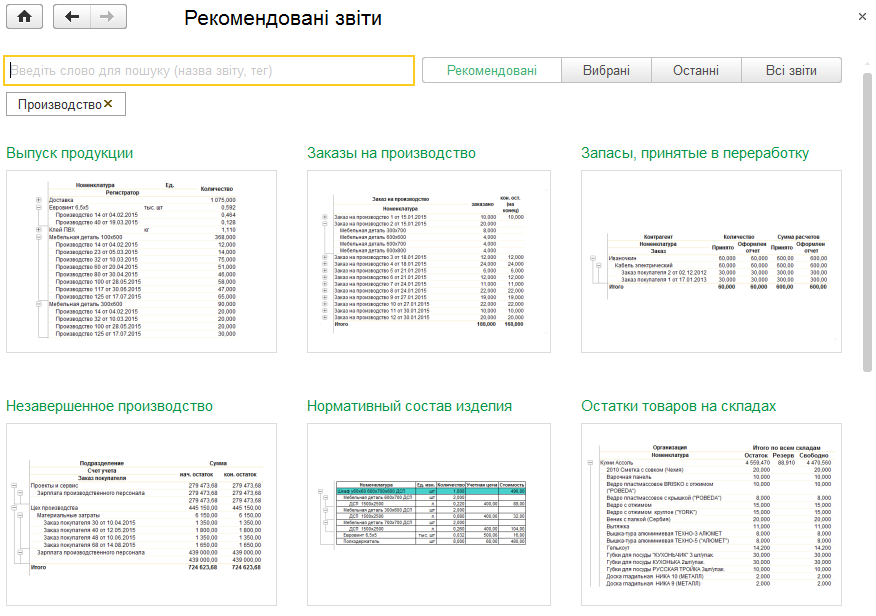Click the Остатки товаров на складах thumbnail

(711, 514)
